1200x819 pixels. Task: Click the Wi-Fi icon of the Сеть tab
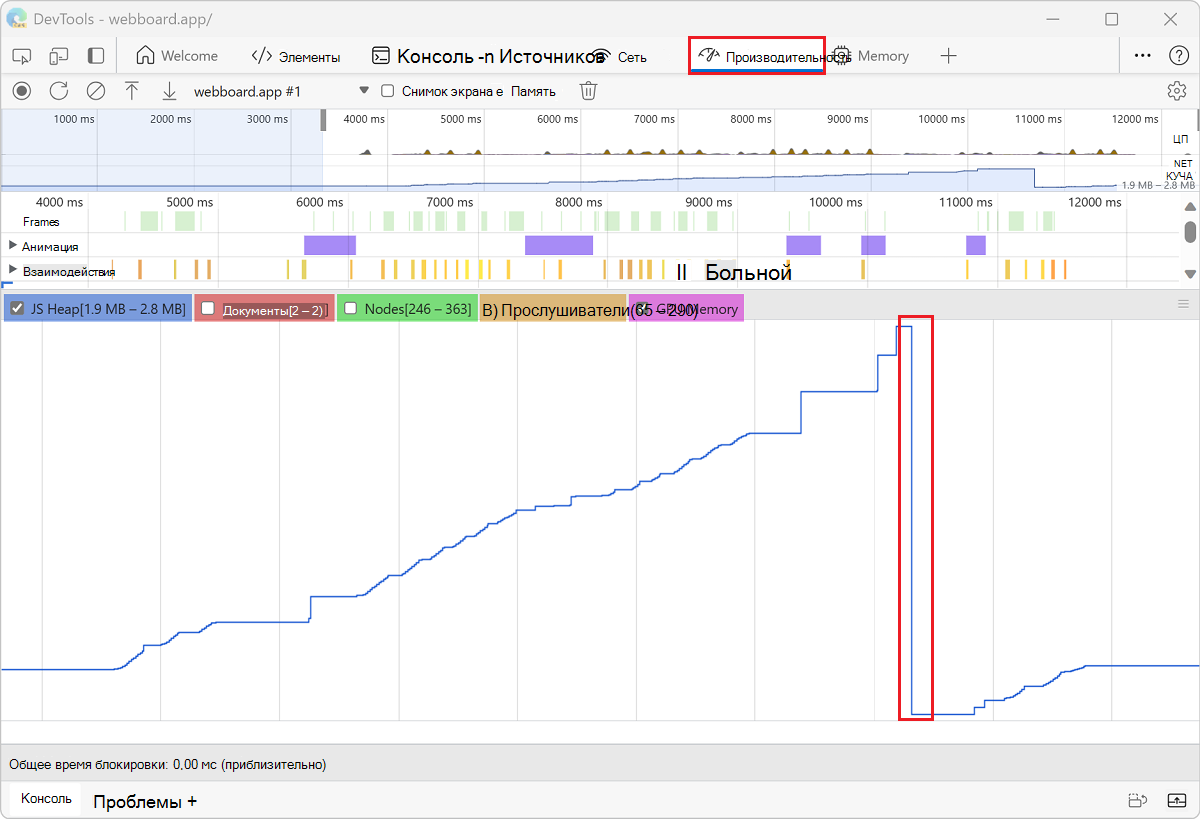tap(600, 56)
